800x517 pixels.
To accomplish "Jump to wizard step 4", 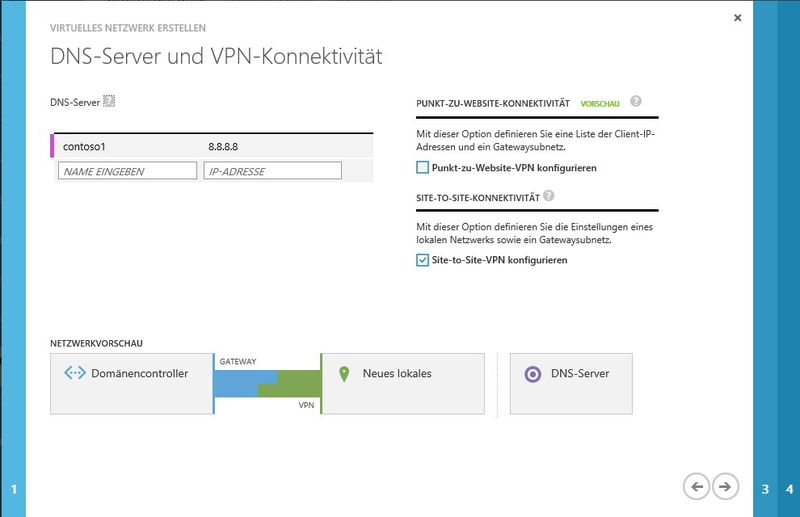I will (789, 489).
